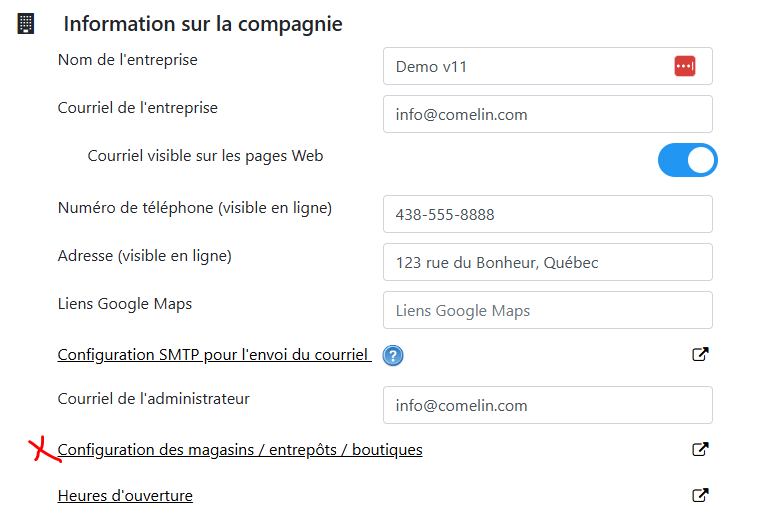Open SMTP configuration external link icon
Viewport: 773px width, 525px height.
click(x=700, y=354)
